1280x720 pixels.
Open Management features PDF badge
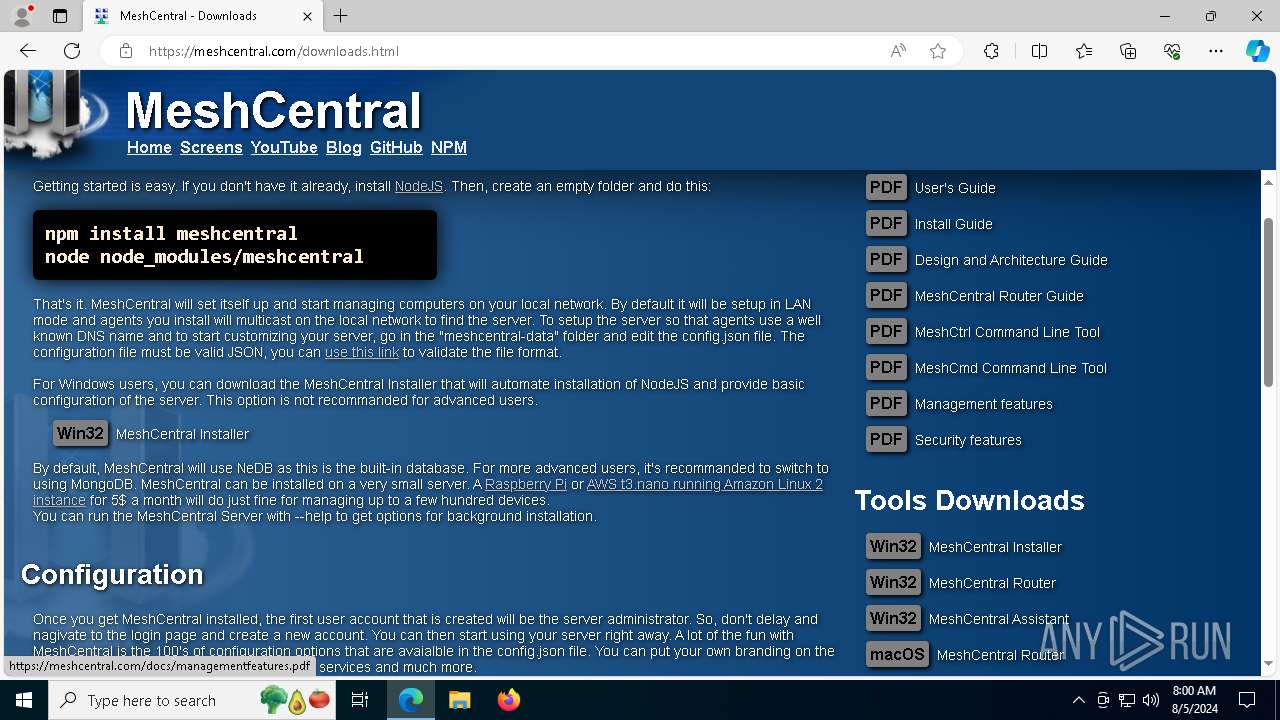[x=886, y=403]
